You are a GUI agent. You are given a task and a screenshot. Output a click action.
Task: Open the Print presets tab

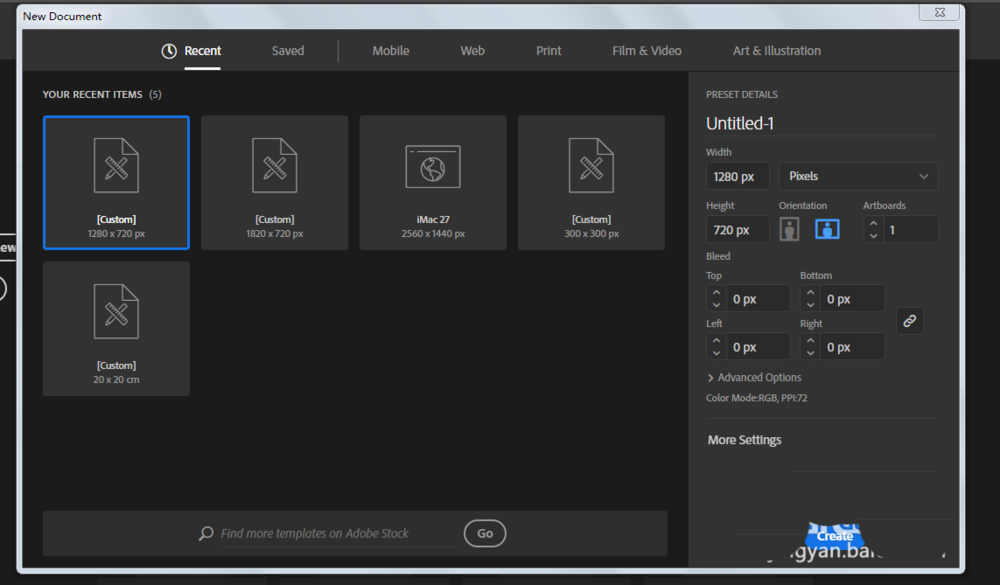click(548, 51)
